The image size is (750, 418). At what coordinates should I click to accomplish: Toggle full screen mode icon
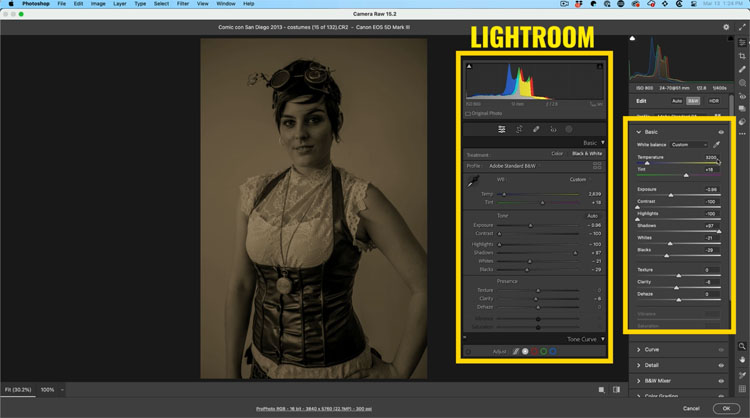coord(742,27)
